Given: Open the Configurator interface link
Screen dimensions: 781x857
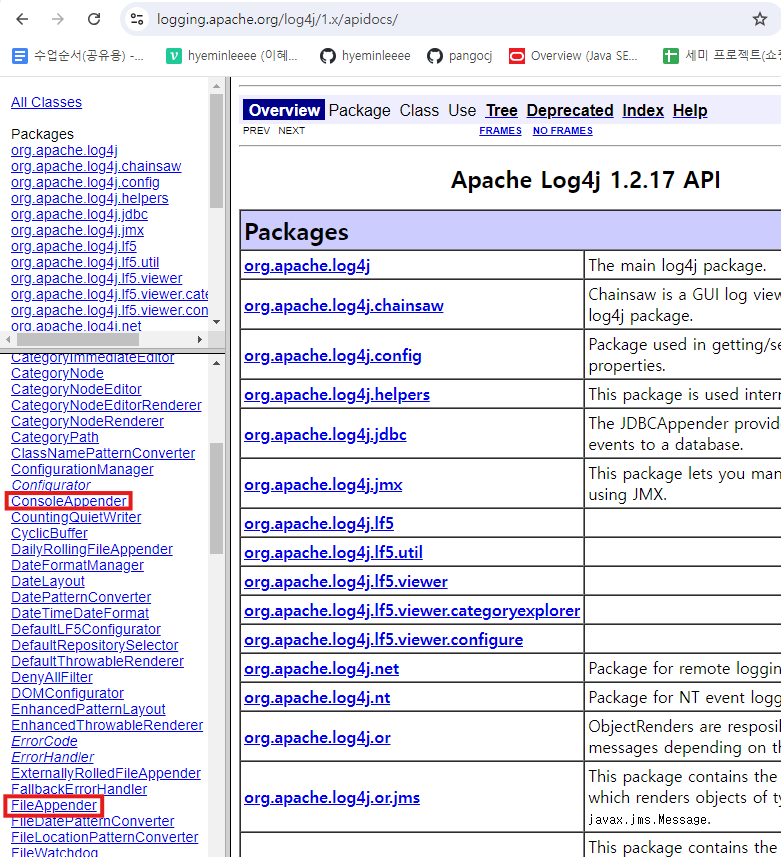Looking at the screenshot, I should click(51, 485).
